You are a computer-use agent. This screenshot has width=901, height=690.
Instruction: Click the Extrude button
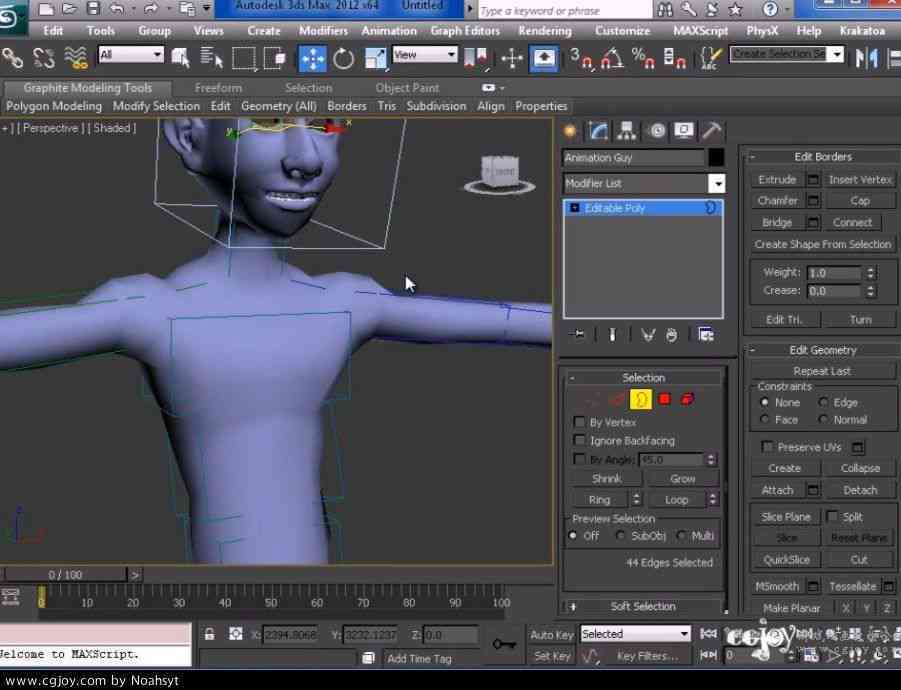coord(777,179)
